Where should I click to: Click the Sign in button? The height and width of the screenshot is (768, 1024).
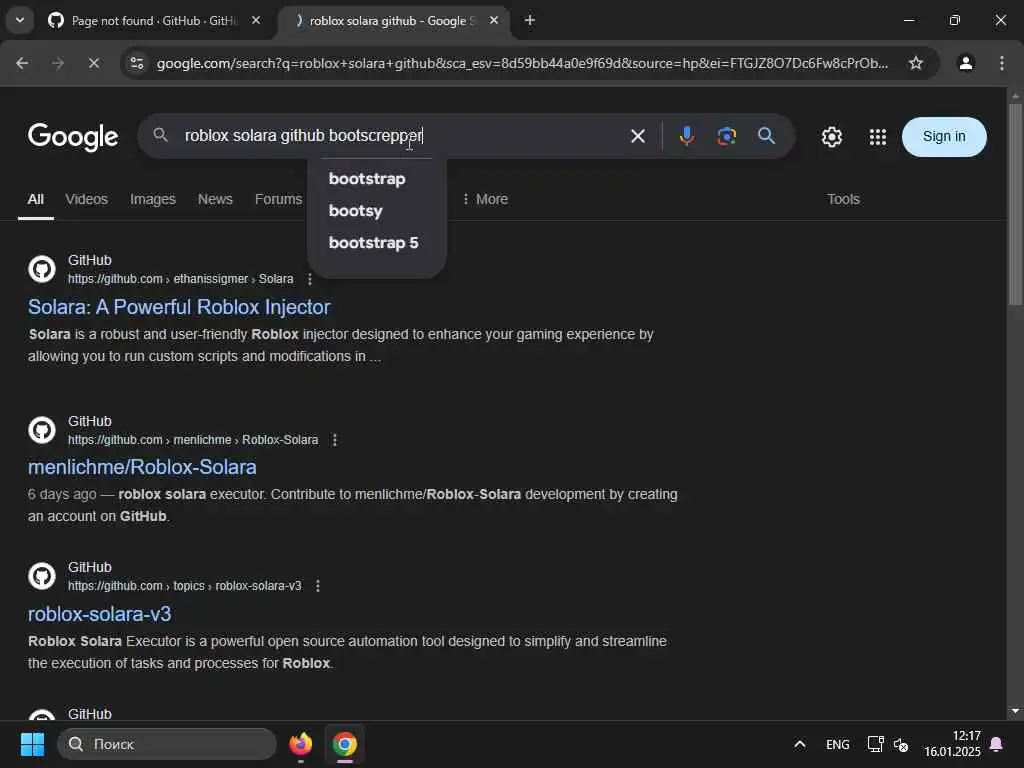click(944, 136)
